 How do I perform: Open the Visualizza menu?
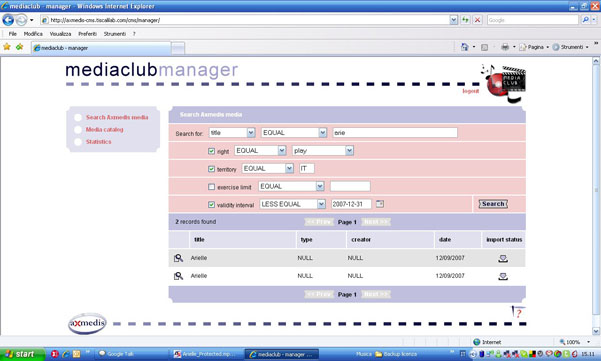(x=60, y=34)
